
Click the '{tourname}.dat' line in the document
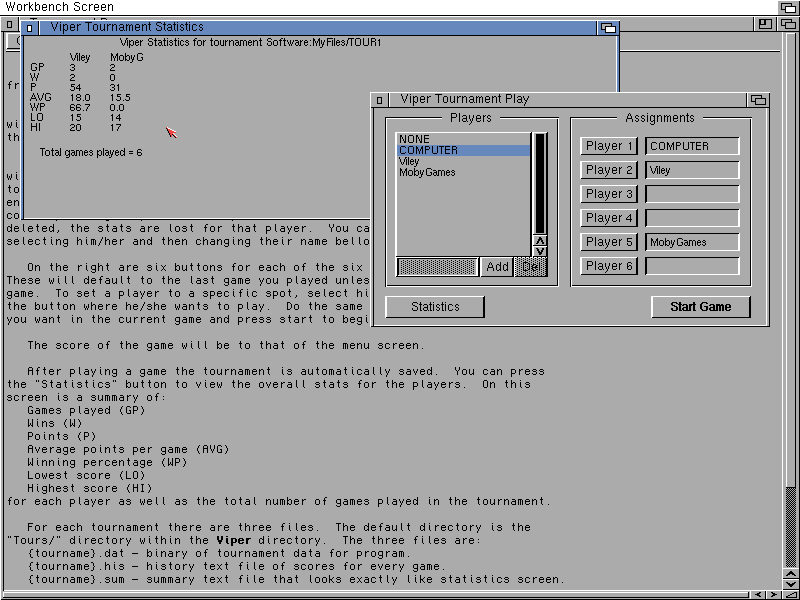(219, 554)
